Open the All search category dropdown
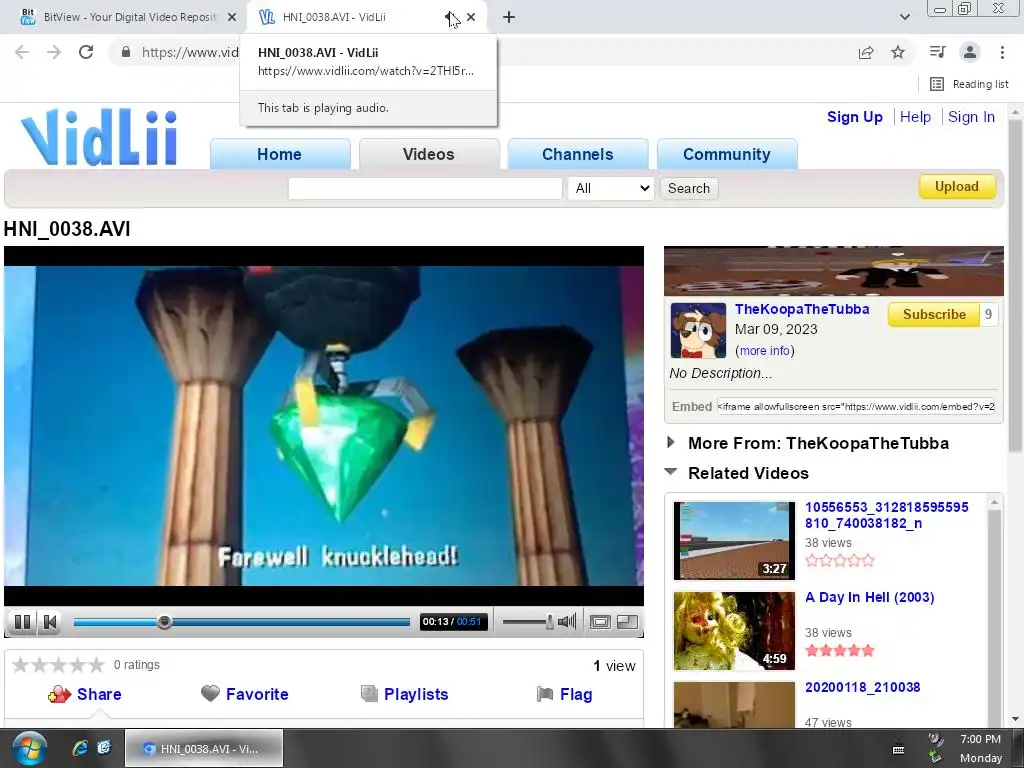 (x=611, y=189)
